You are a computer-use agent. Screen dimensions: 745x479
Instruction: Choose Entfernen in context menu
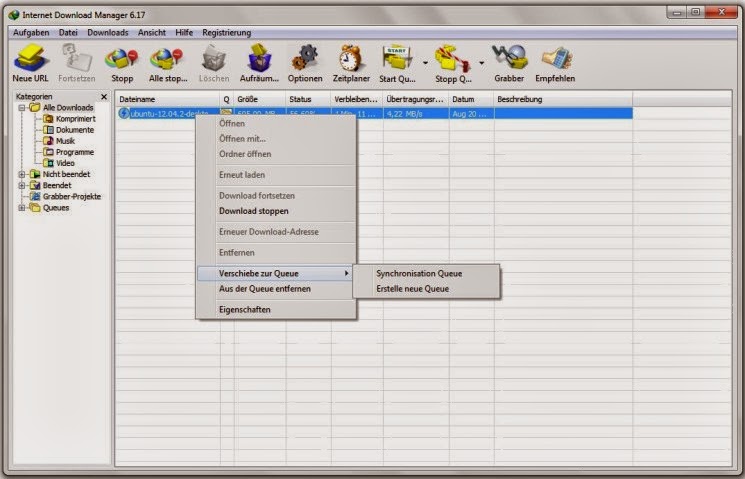[x=276, y=253]
